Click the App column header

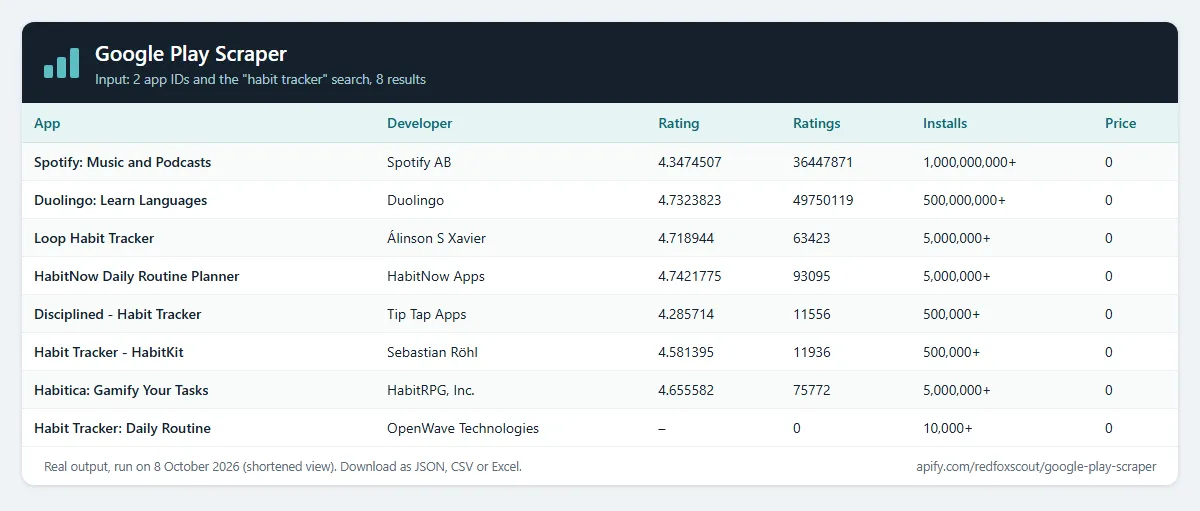click(47, 124)
